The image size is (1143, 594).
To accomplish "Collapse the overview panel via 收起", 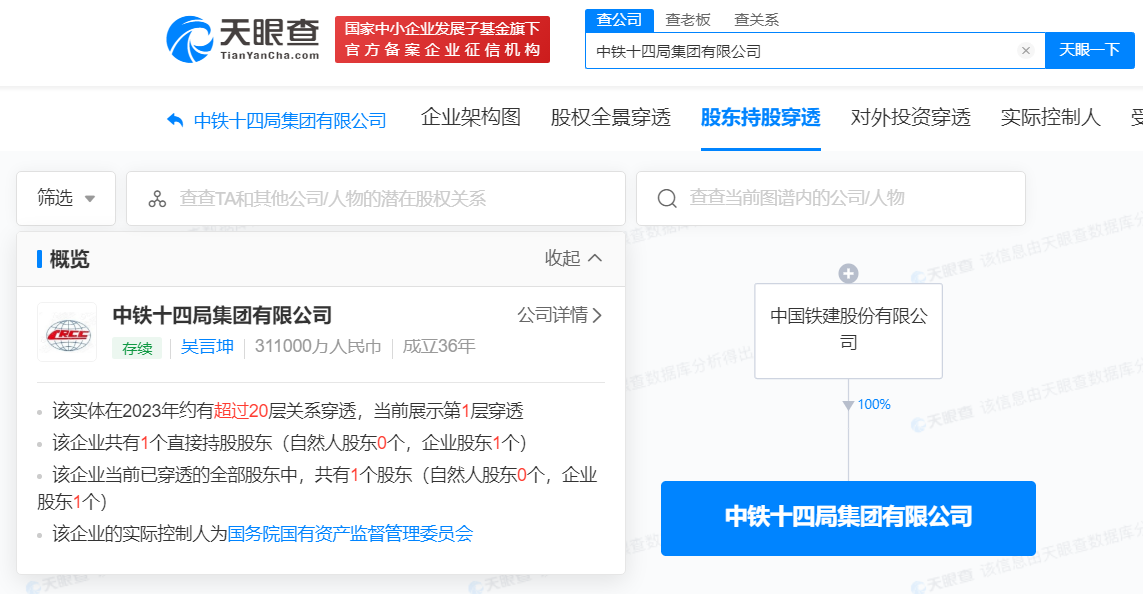I will (573, 258).
